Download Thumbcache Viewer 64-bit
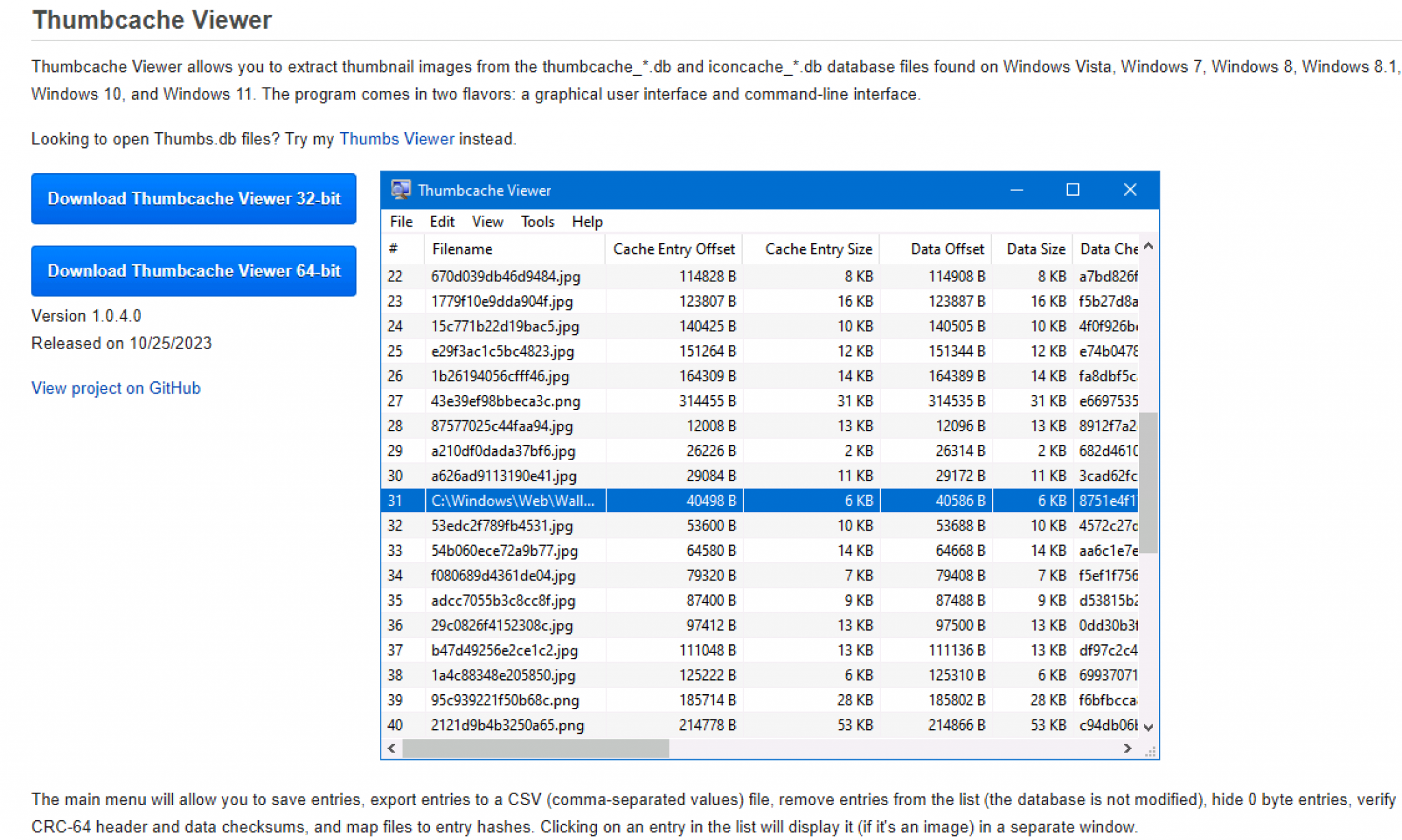Screen dimensions: 1402x840 tap(194, 271)
